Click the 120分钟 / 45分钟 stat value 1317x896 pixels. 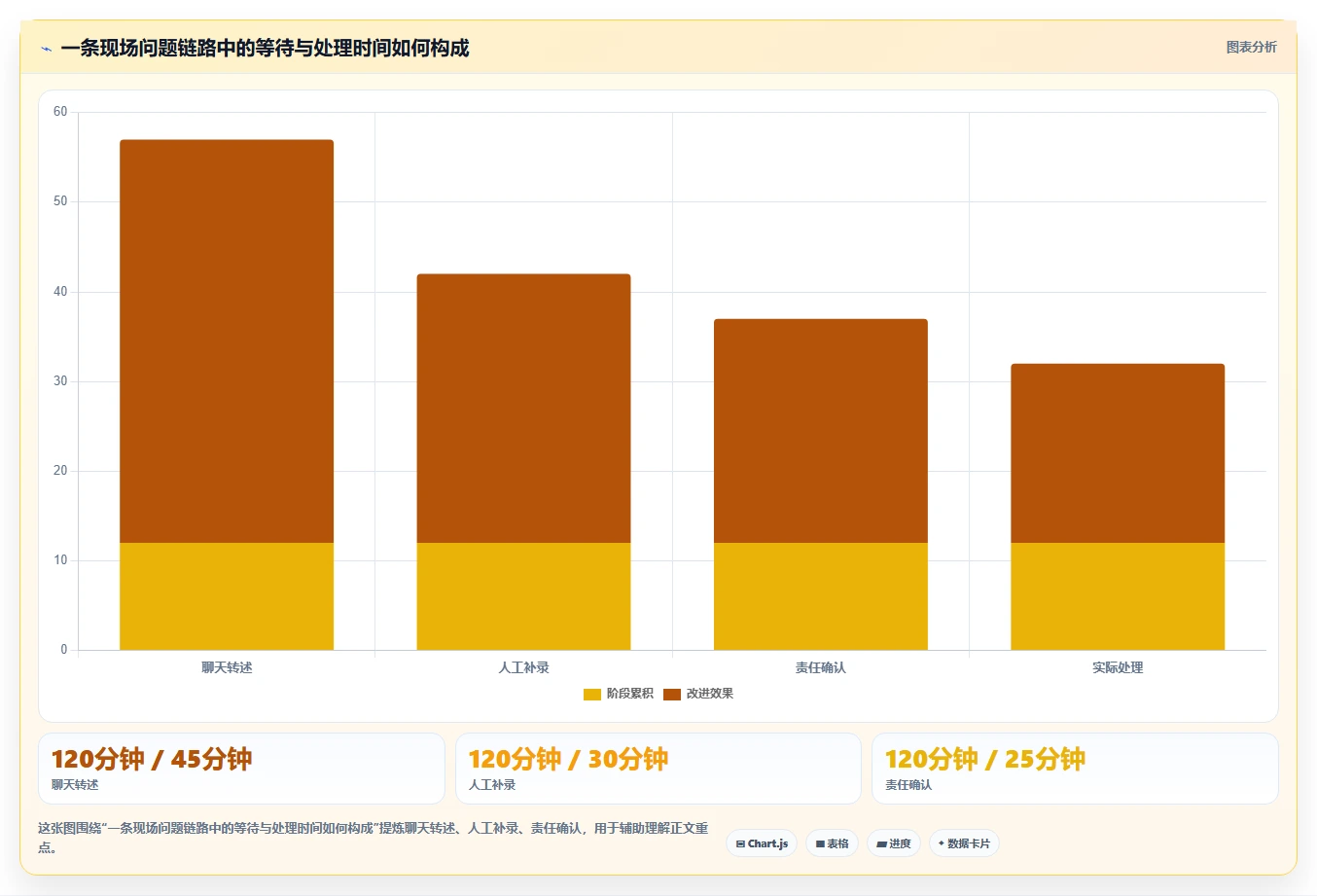coord(152,759)
